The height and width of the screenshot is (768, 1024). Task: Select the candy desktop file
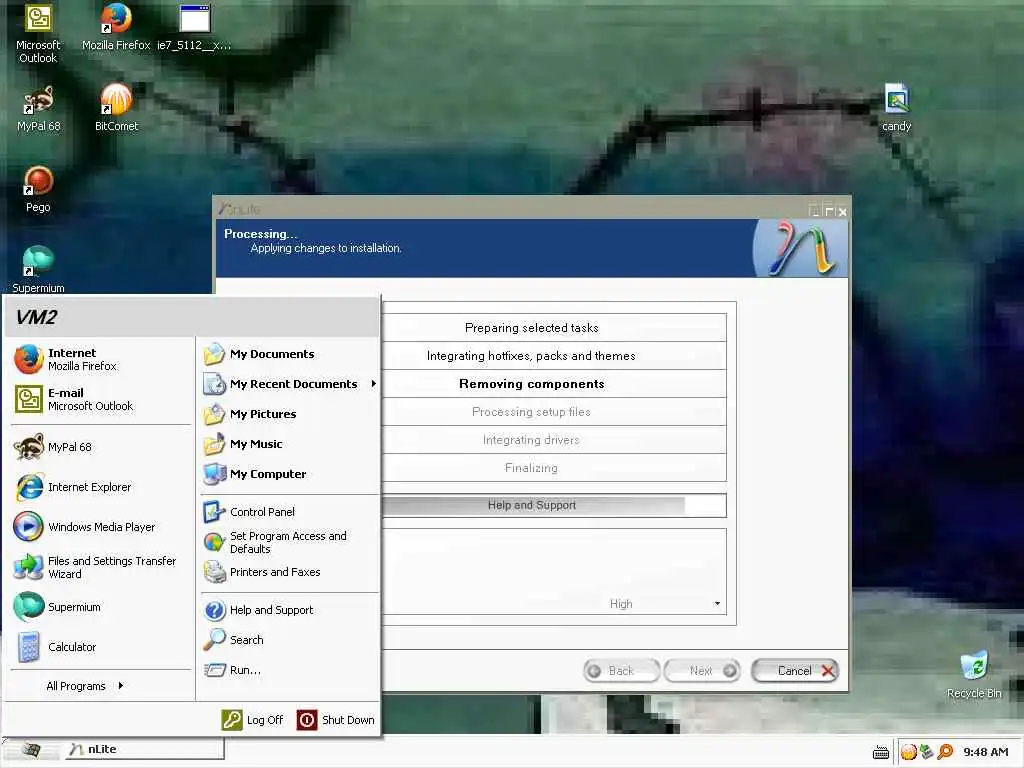coord(897,108)
